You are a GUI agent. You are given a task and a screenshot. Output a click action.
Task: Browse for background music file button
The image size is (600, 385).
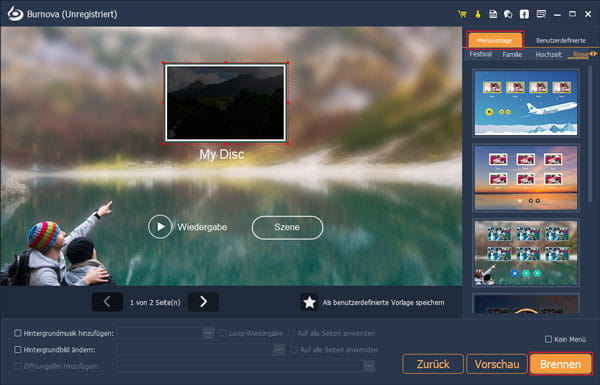point(208,333)
